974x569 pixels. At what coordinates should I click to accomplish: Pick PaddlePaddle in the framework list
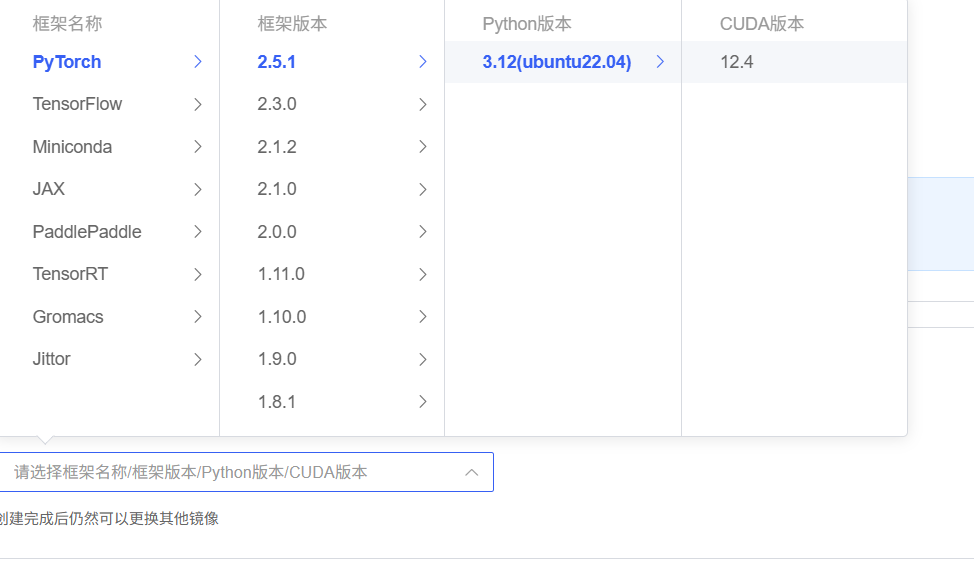coord(109,232)
